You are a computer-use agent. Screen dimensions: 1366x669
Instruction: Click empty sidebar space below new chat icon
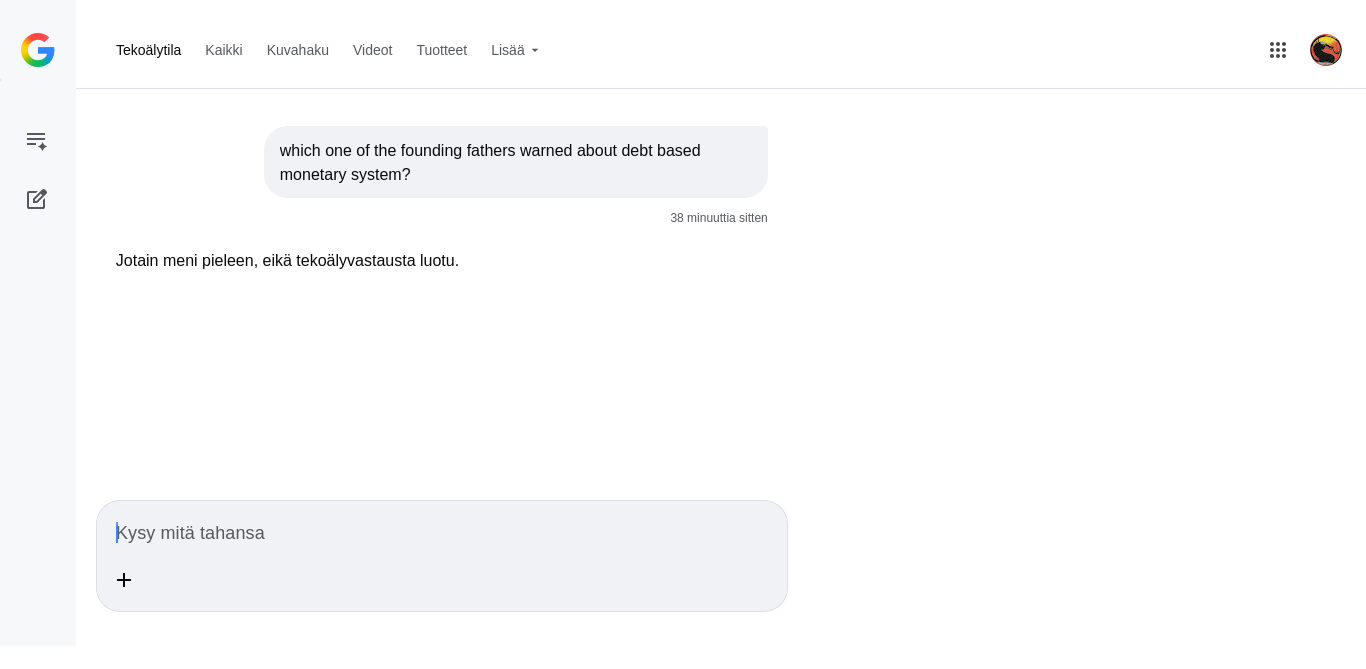point(37,400)
